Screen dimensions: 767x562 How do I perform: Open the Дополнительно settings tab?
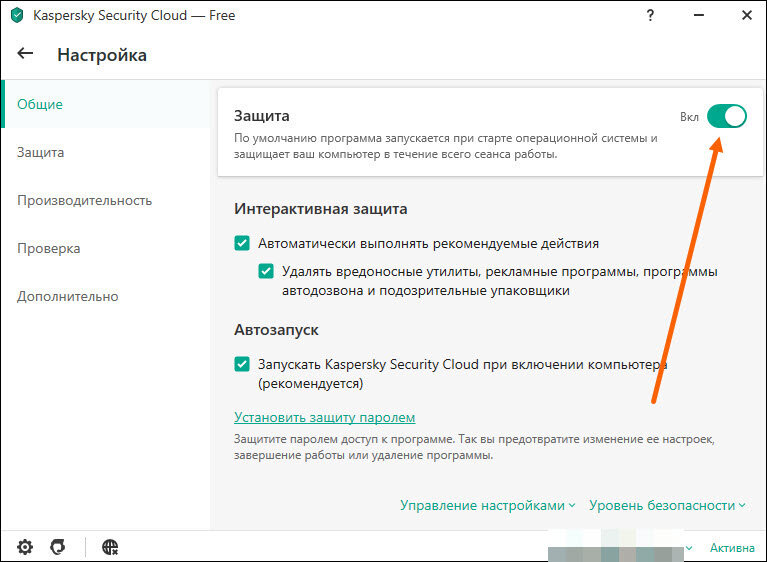click(106, 296)
